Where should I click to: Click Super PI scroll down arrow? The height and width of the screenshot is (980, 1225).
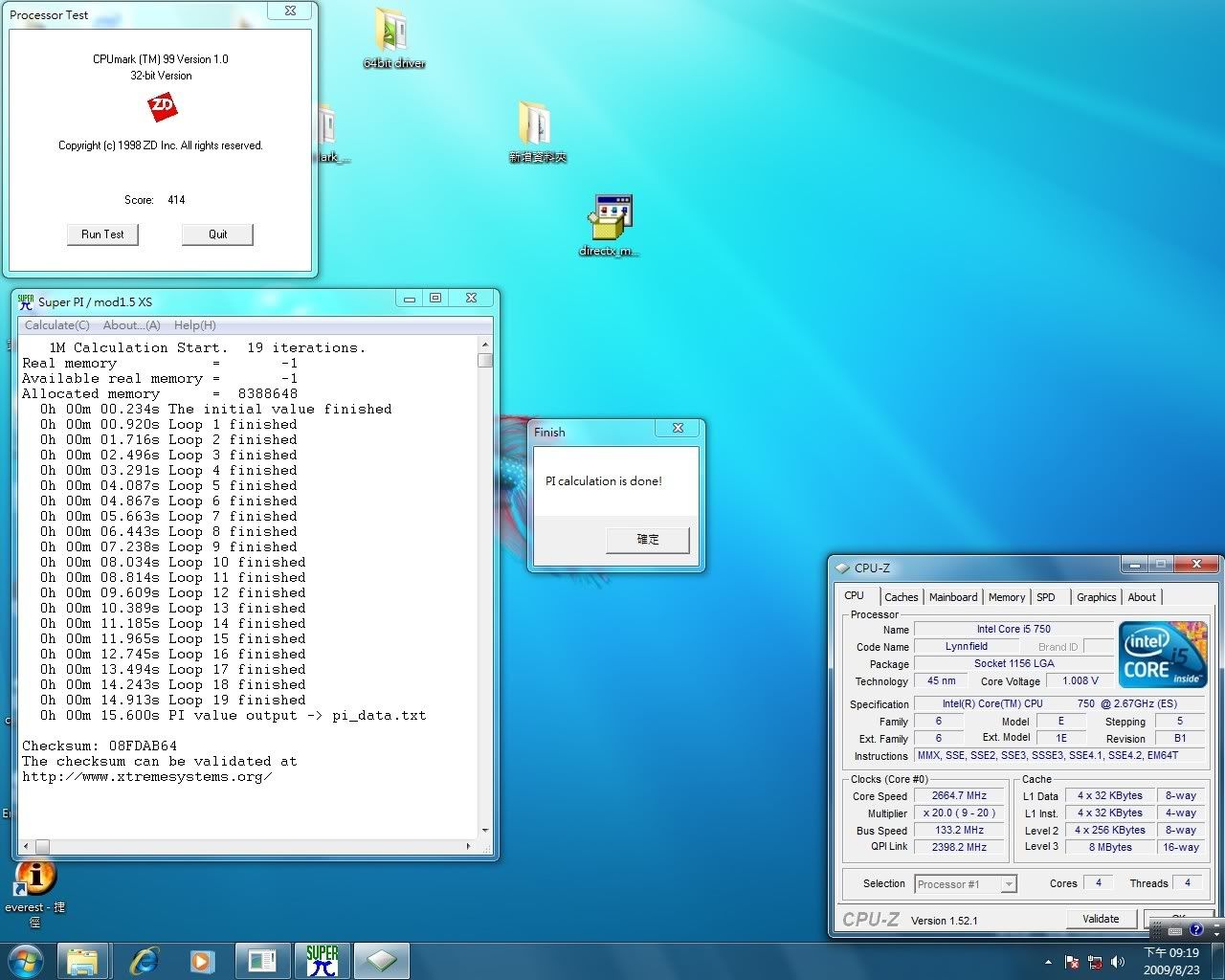[x=485, y=831]
